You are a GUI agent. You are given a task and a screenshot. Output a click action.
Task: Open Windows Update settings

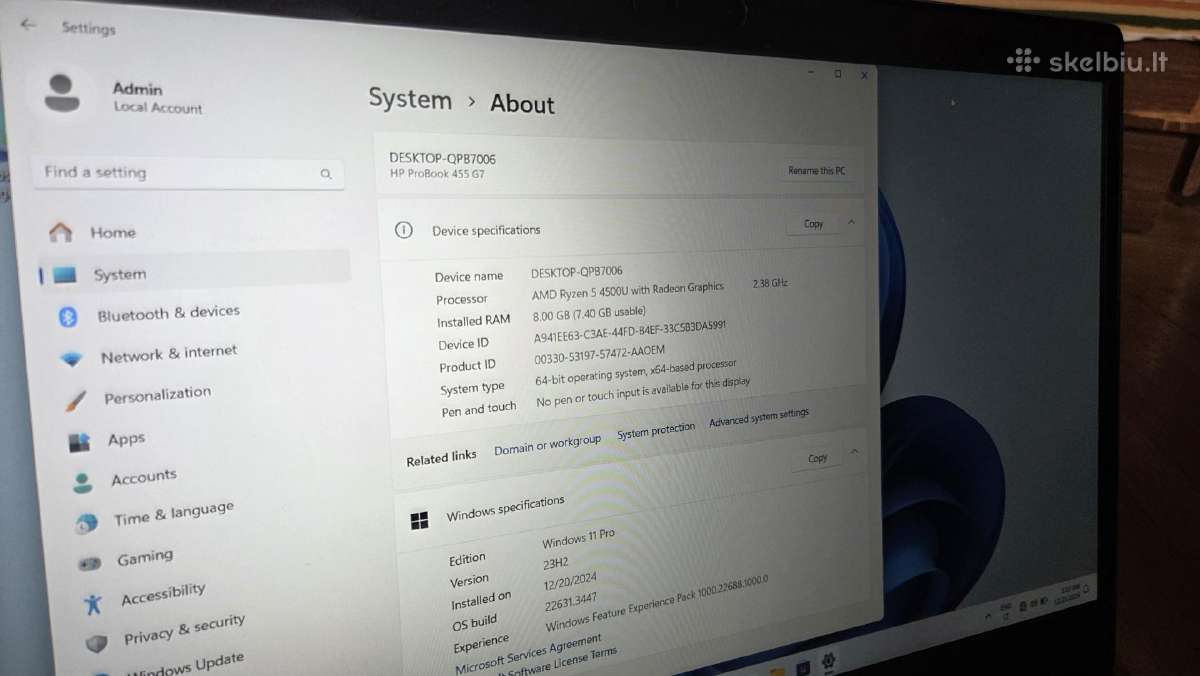(186, 664)
